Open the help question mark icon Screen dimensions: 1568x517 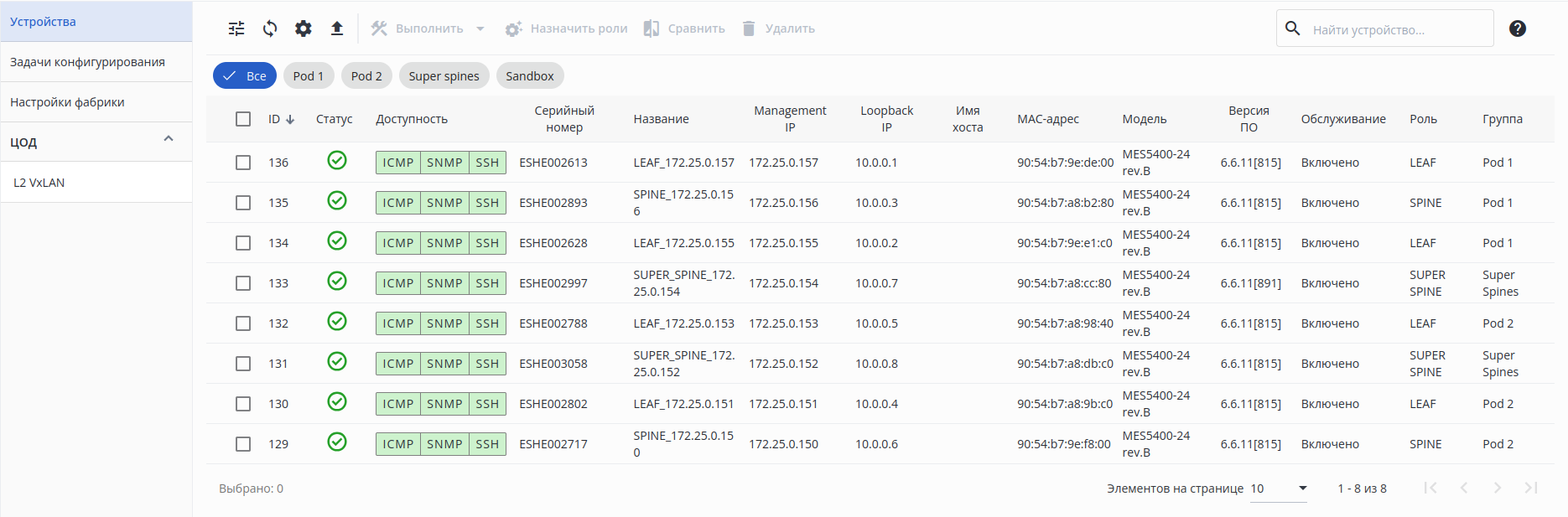1517,28
